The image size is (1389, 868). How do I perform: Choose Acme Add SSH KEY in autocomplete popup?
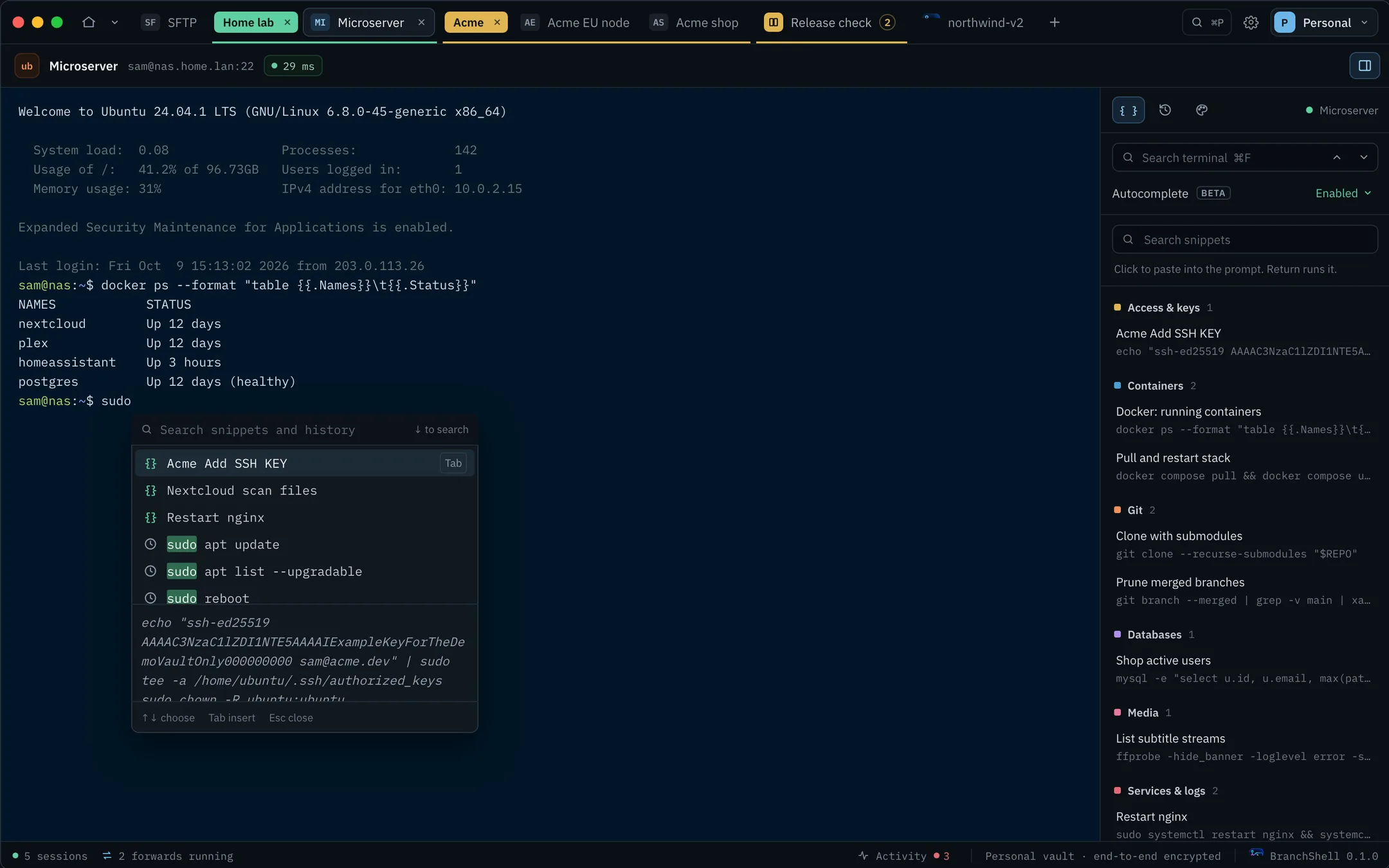[305, 463]
